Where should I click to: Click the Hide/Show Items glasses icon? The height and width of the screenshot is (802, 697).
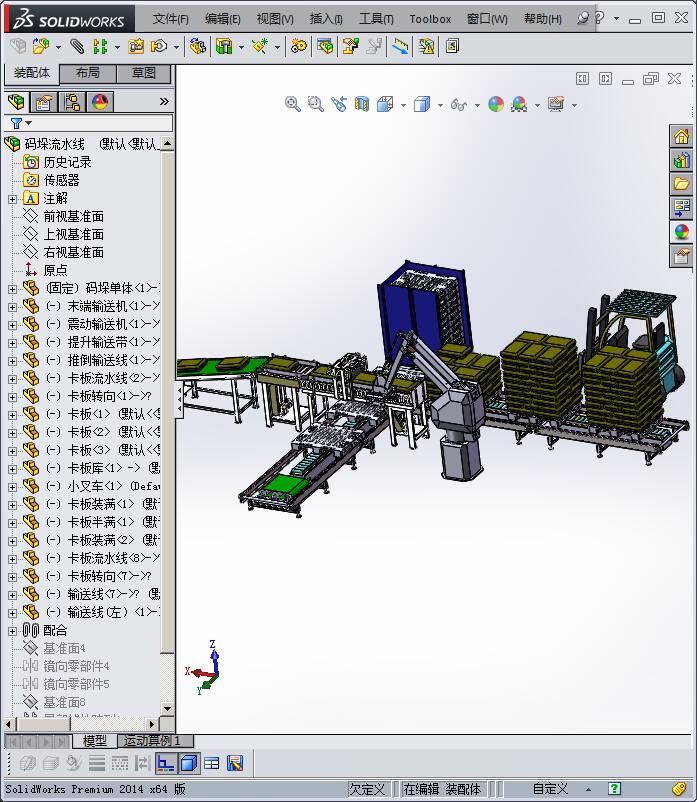(459, 104)
